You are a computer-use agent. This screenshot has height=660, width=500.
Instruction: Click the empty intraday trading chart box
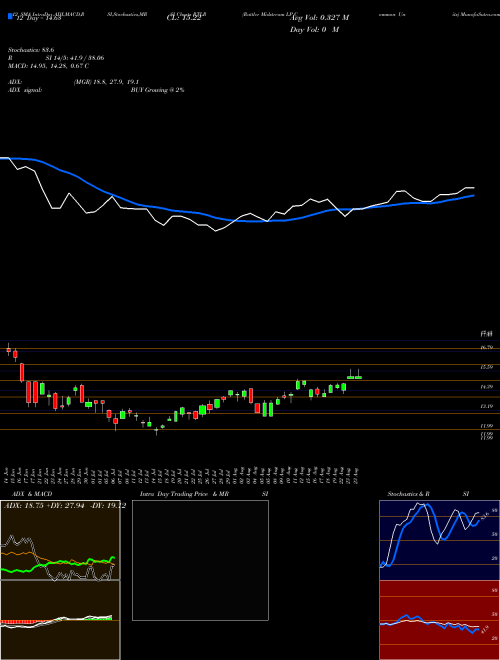point(200,560)
